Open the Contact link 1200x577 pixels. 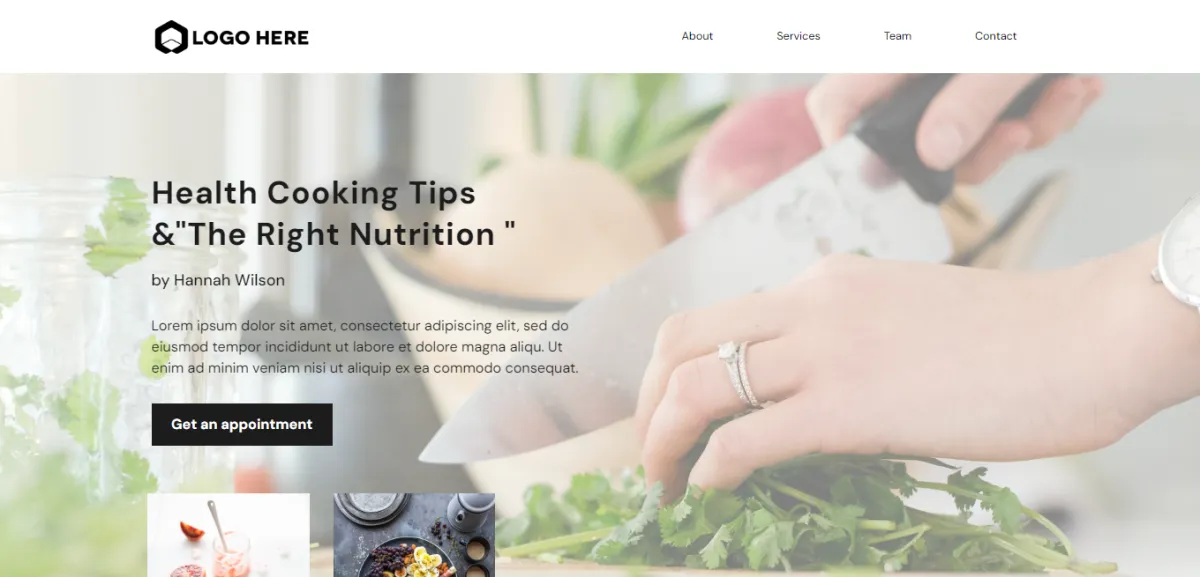click(x=996, y=36)
